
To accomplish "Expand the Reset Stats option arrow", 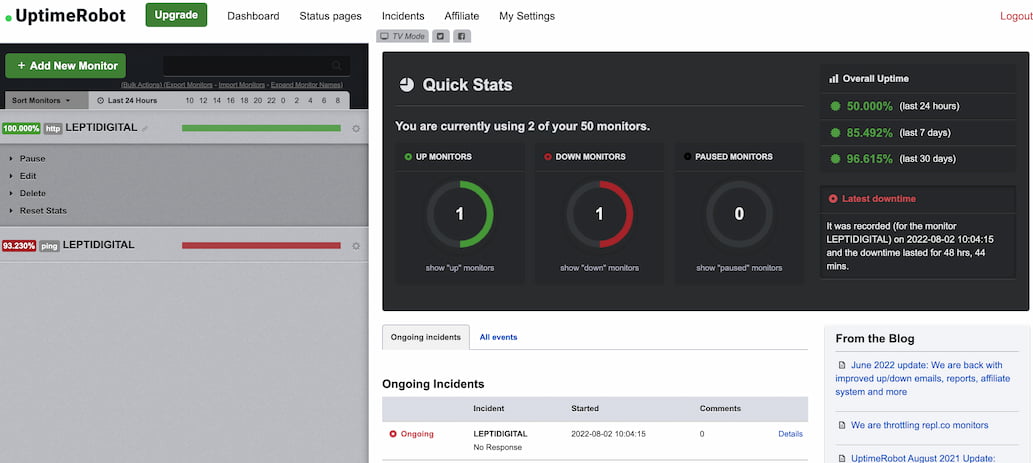I will click(11, 211).
